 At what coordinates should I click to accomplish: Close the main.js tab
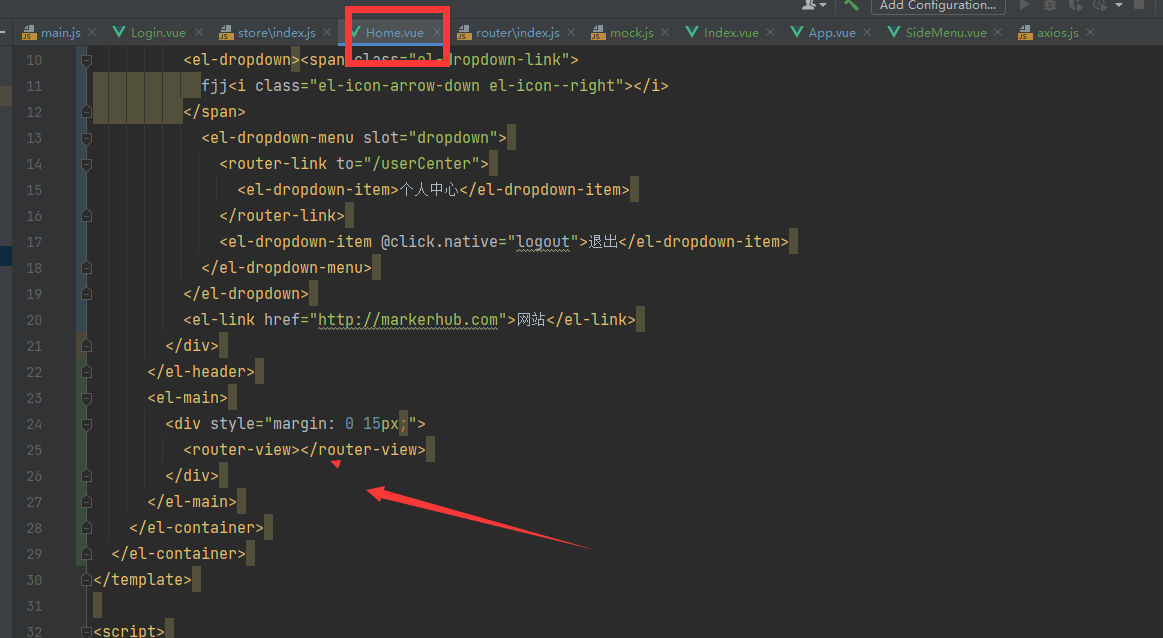point(92,32)
